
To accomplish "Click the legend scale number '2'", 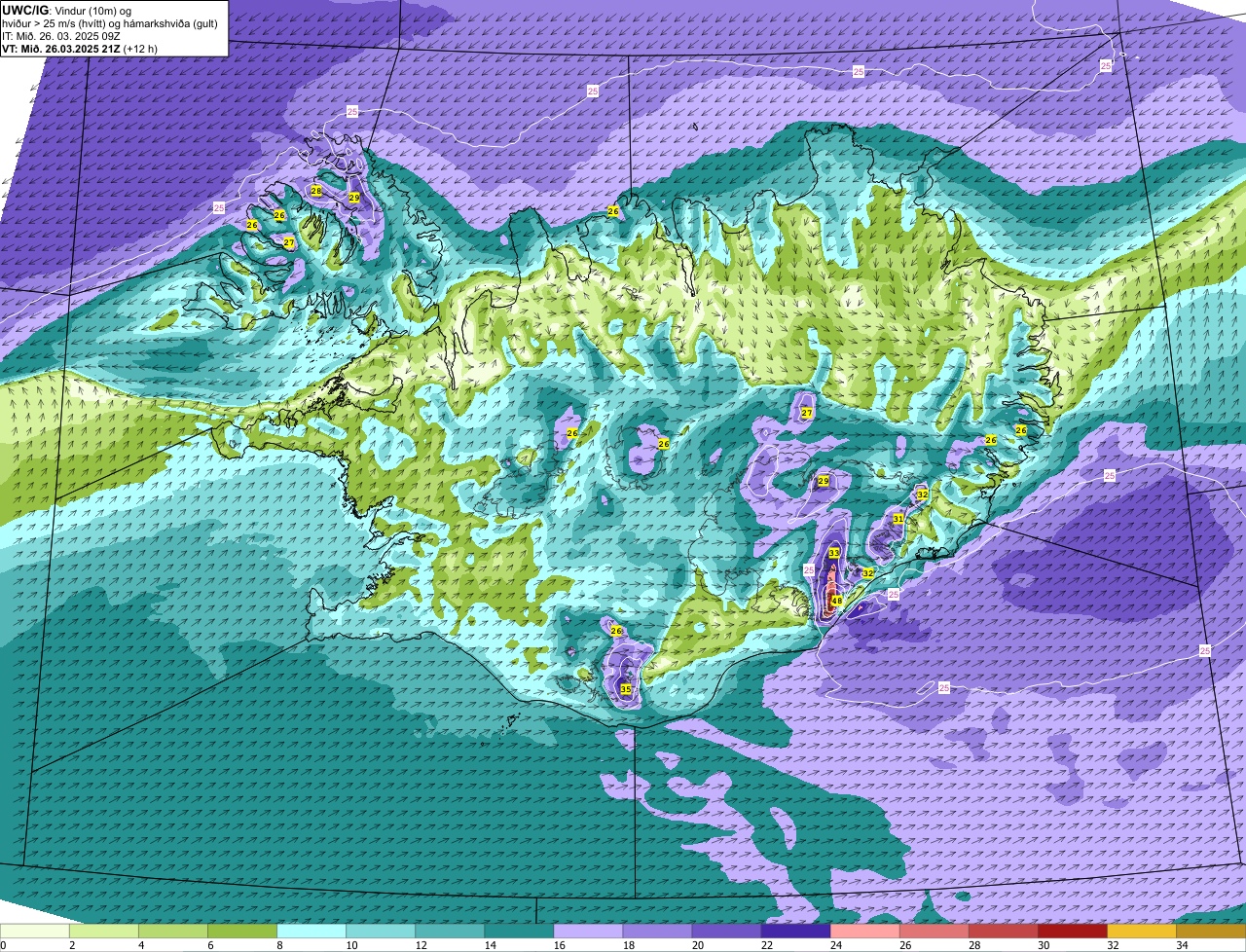I will pyautogui.click(x=71, y=945).
